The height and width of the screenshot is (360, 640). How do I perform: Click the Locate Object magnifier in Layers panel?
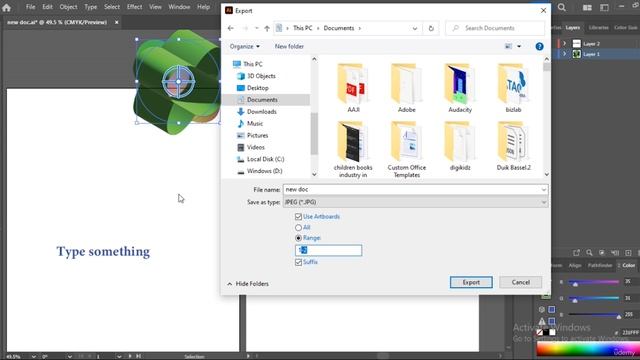589,253
